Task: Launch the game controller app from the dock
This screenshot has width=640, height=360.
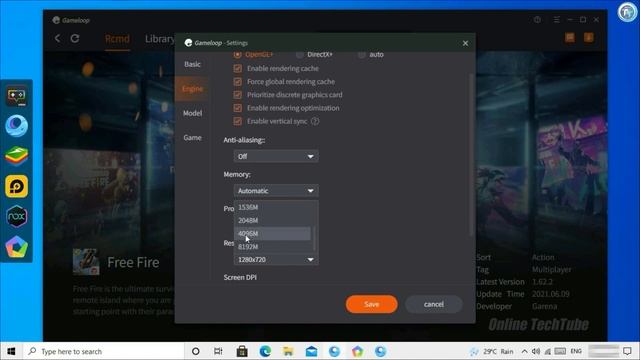Action: 17,96
